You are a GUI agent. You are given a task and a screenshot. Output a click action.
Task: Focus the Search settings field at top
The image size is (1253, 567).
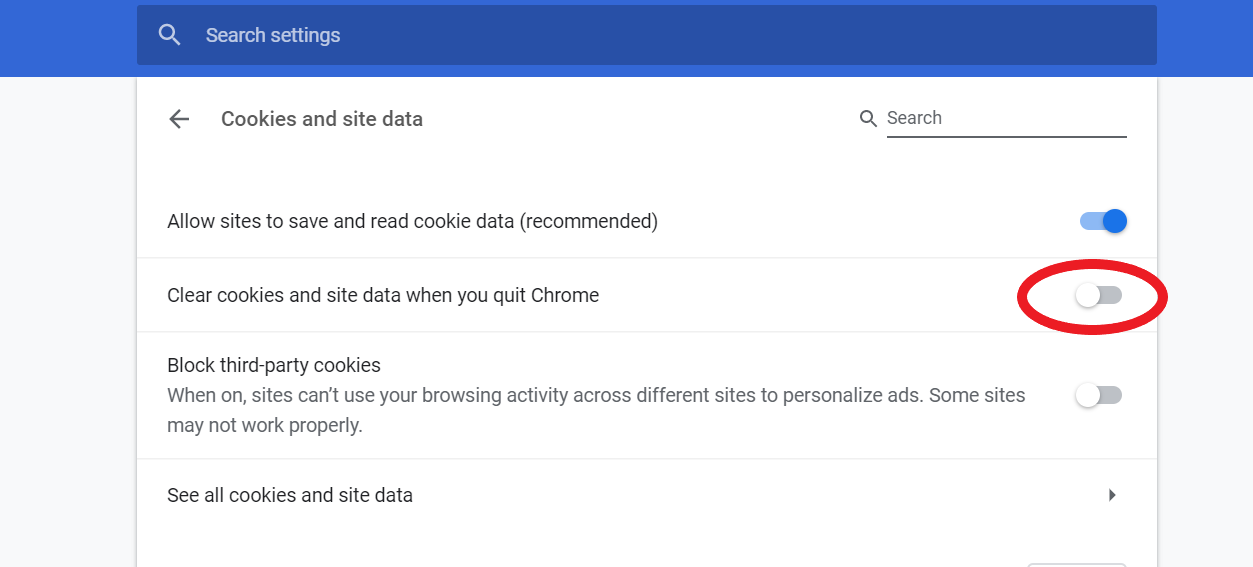(x=600, y=35)
